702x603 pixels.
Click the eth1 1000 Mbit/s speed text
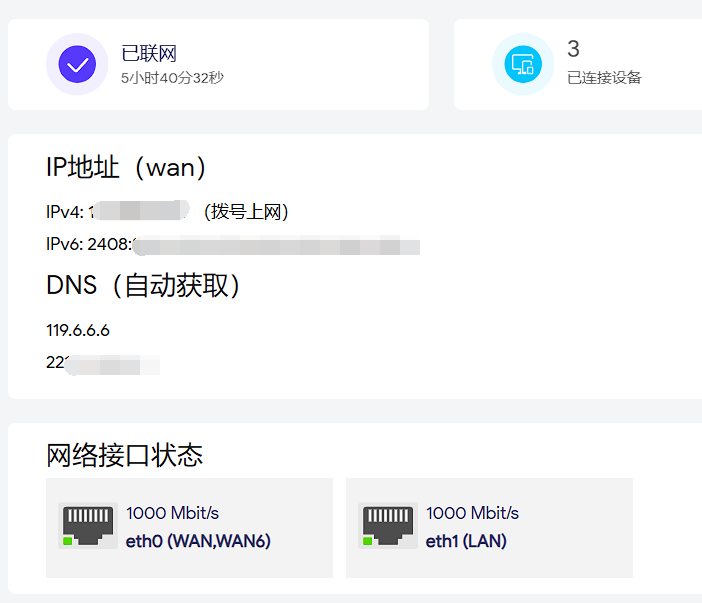pos(472,513)
